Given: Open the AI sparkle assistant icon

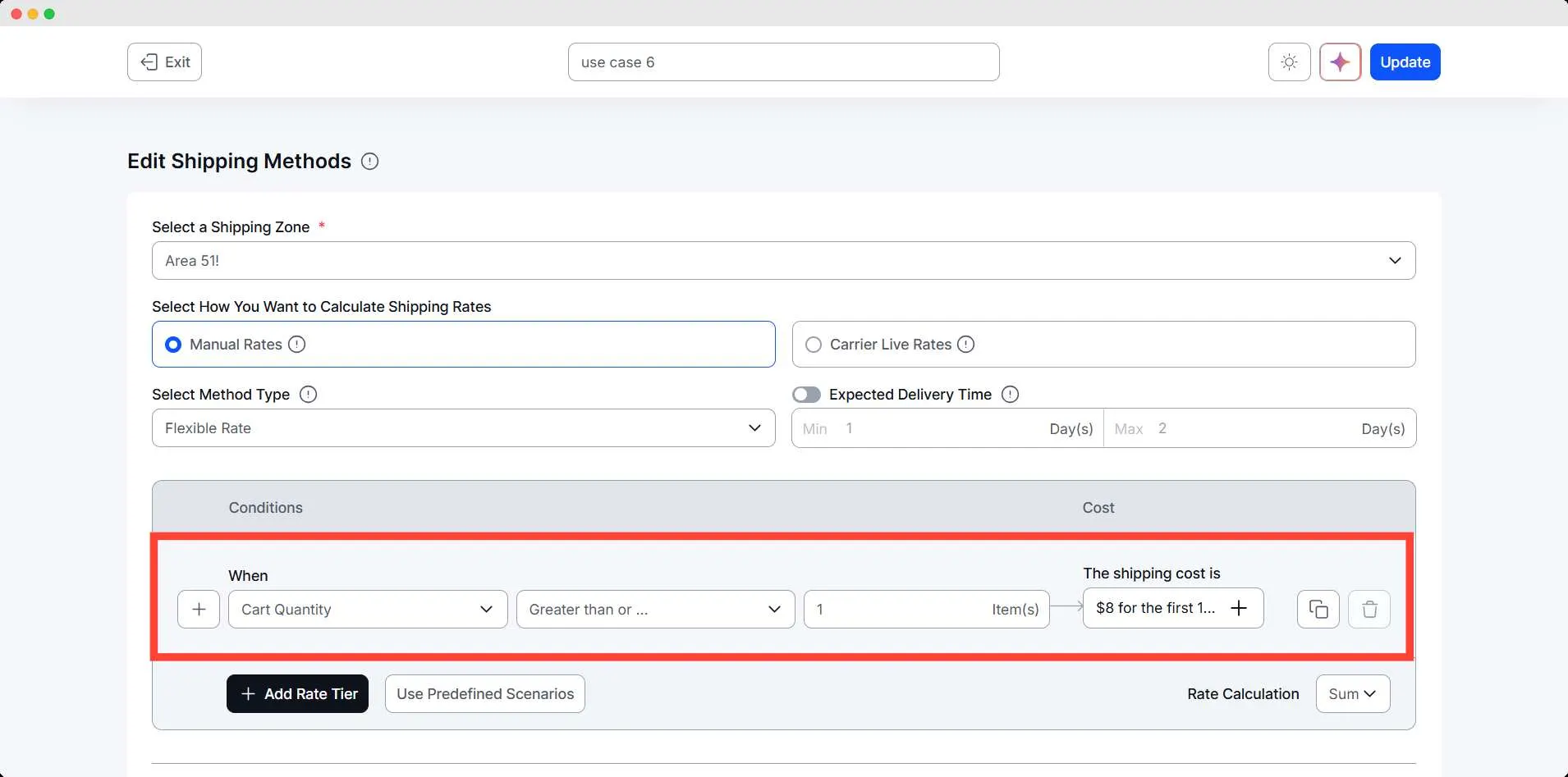Looking at the screenshot, I should tap(1340, 62).
